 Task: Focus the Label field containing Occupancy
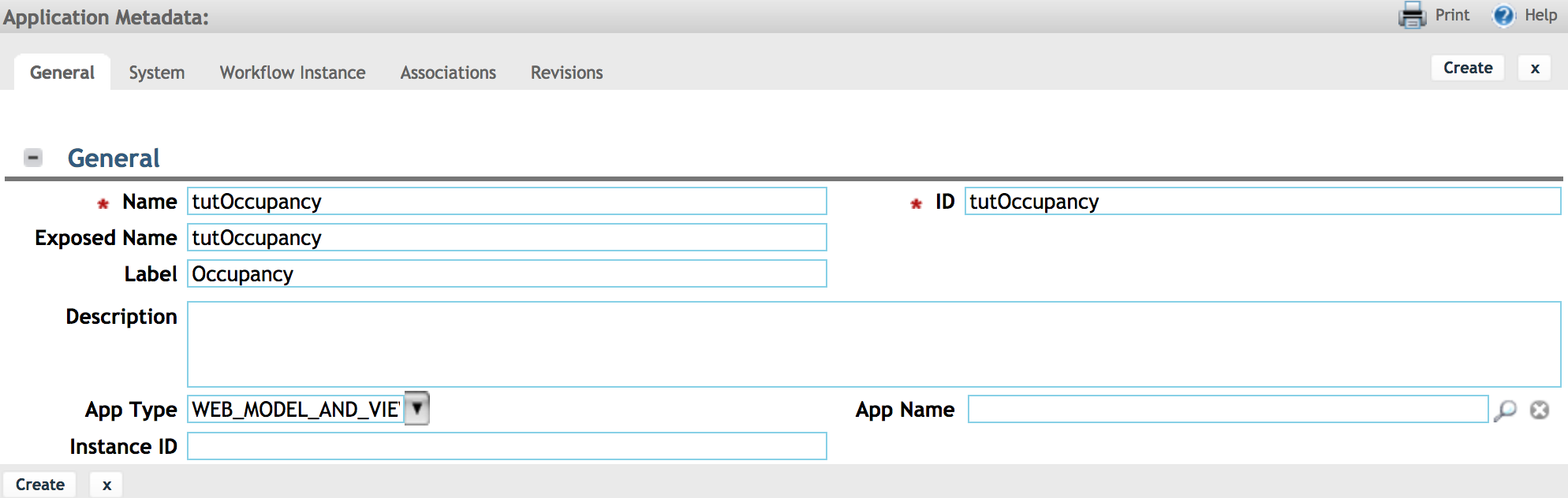tap(507, 273)
